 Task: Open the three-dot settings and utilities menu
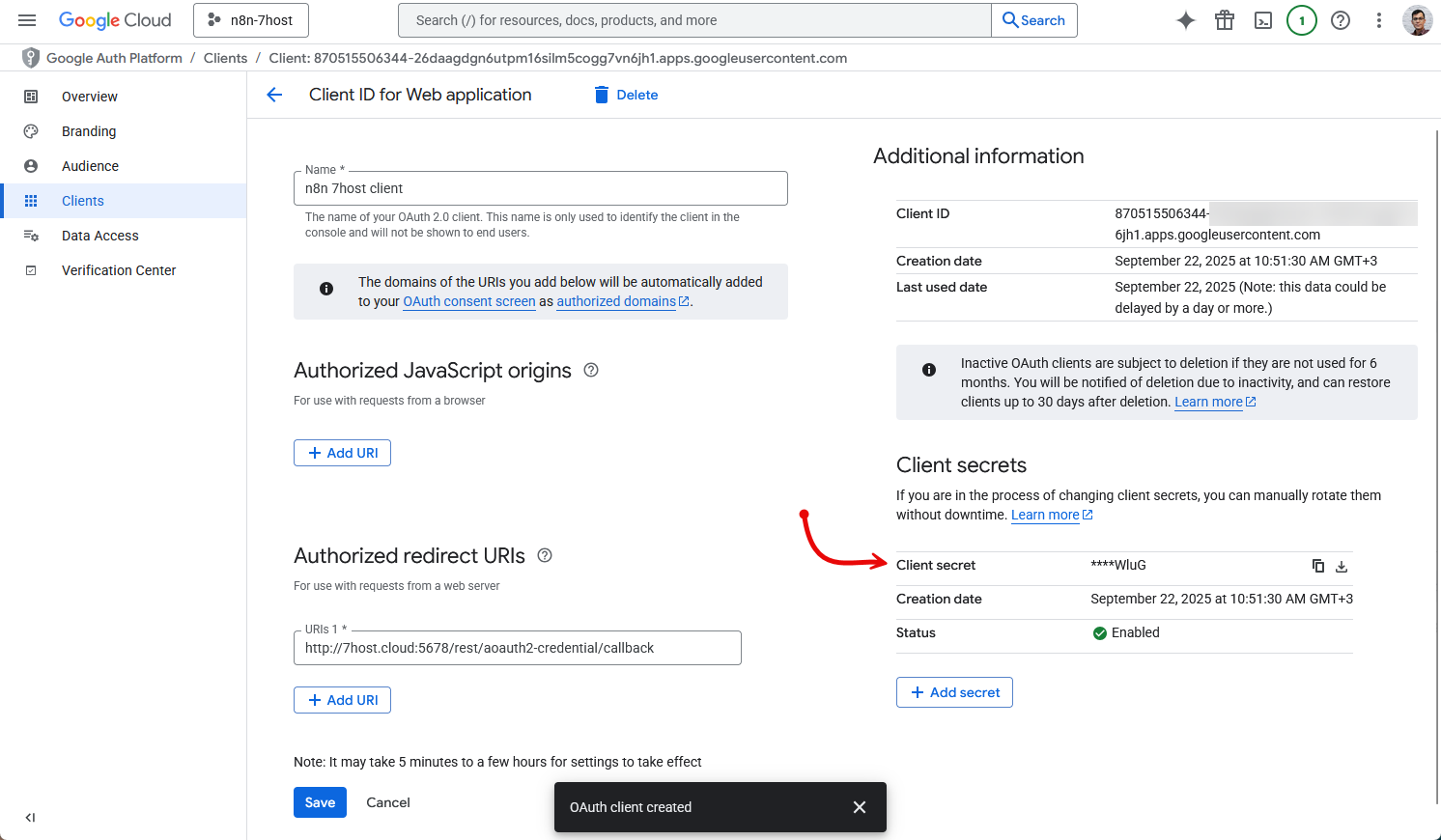(1379, 20)
